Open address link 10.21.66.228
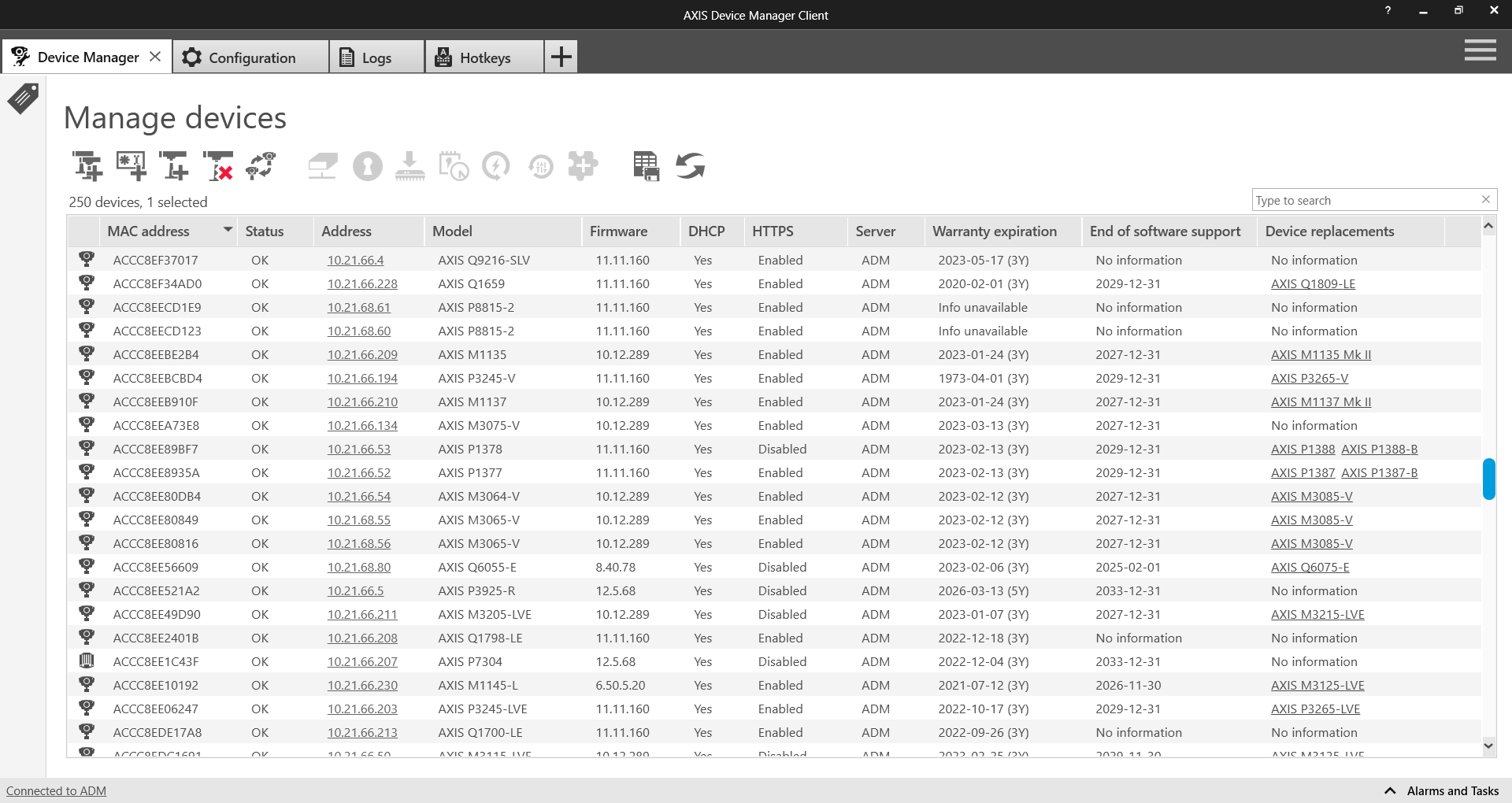 362,283
